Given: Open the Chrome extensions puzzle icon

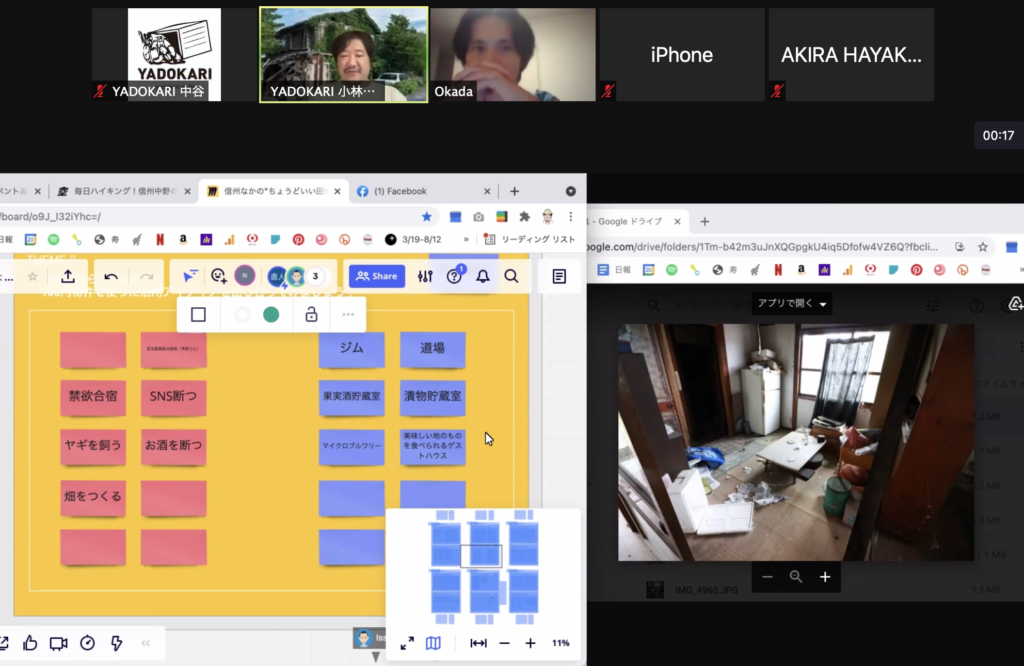Looking at the screenshot, I should click(x=524, y=217).
